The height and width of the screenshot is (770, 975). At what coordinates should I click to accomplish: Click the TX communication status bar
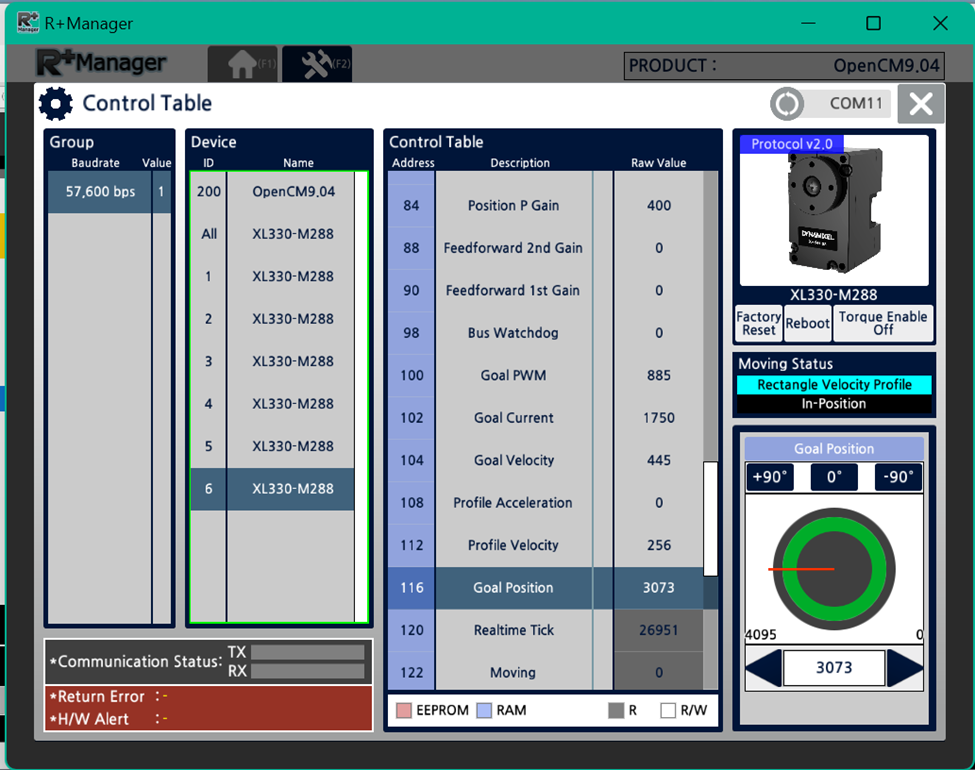(x=307, y=652)
